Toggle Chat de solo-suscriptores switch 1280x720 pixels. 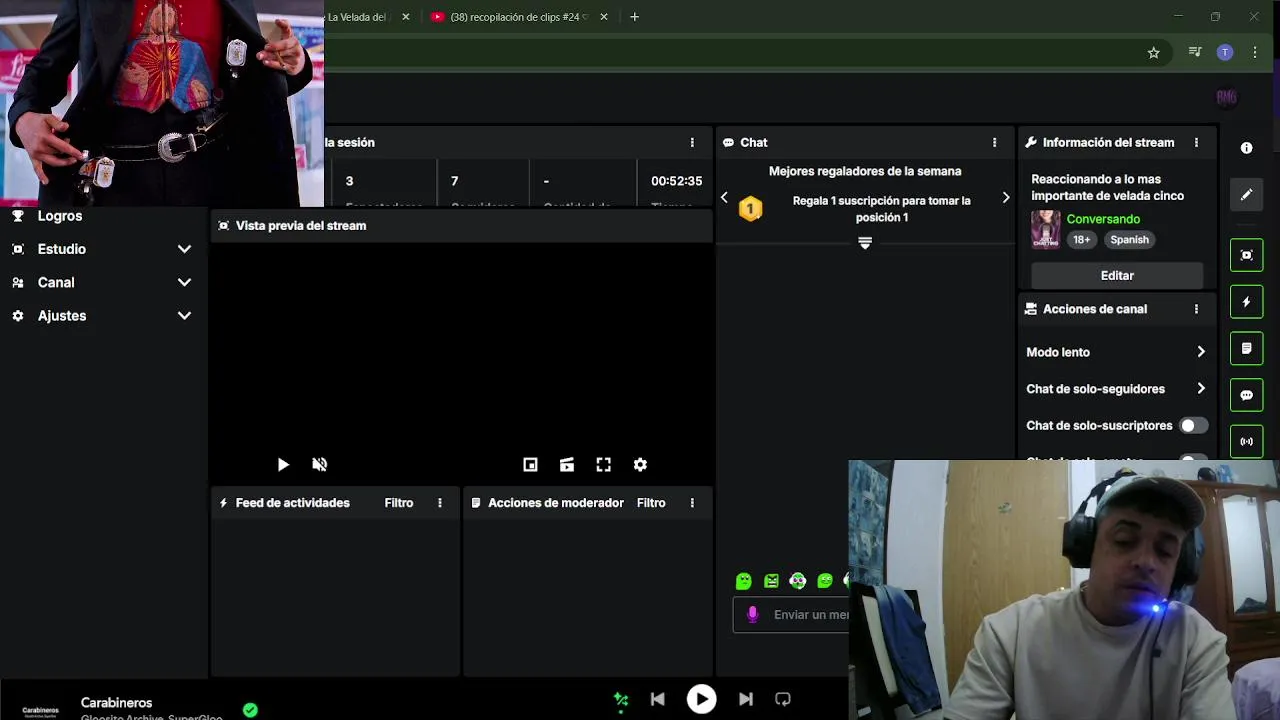pos(1193,426)
